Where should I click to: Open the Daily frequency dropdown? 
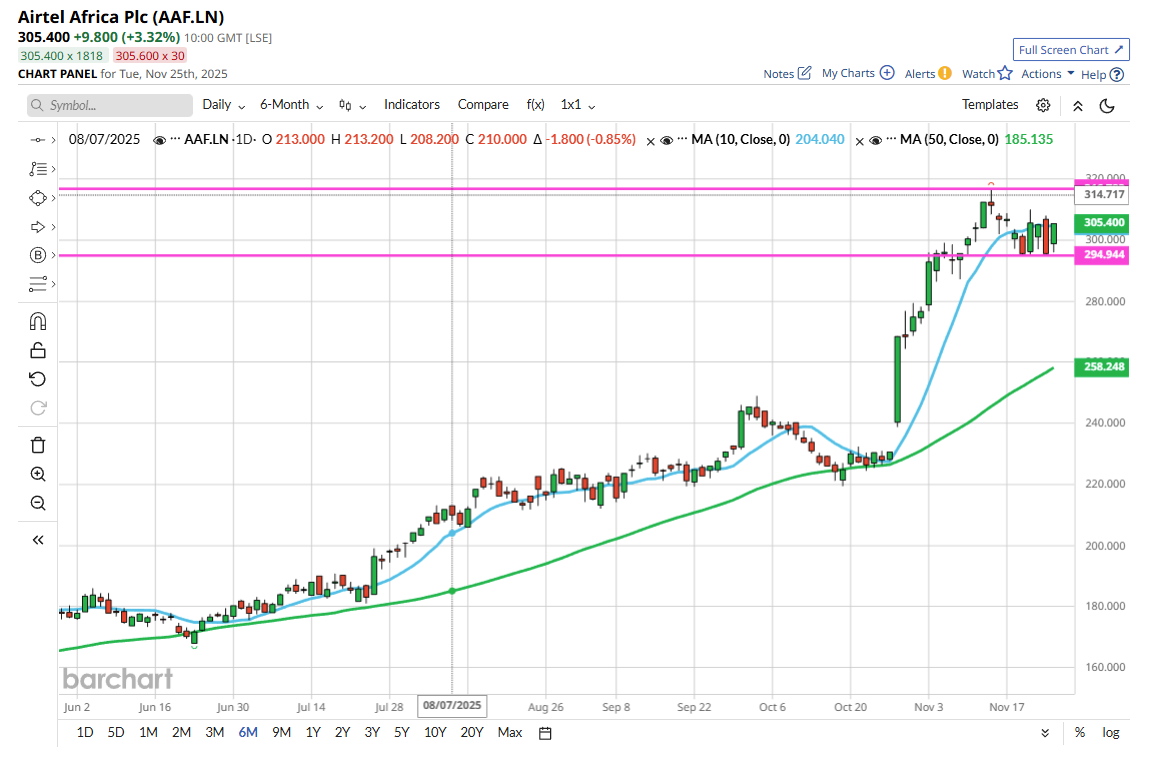[x=221, y=105]
